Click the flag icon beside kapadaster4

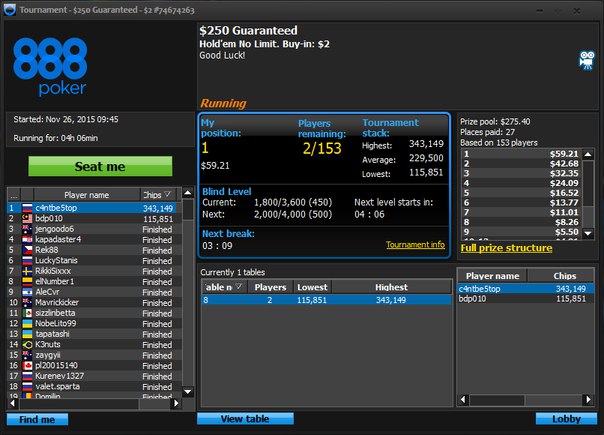[27, 240]
